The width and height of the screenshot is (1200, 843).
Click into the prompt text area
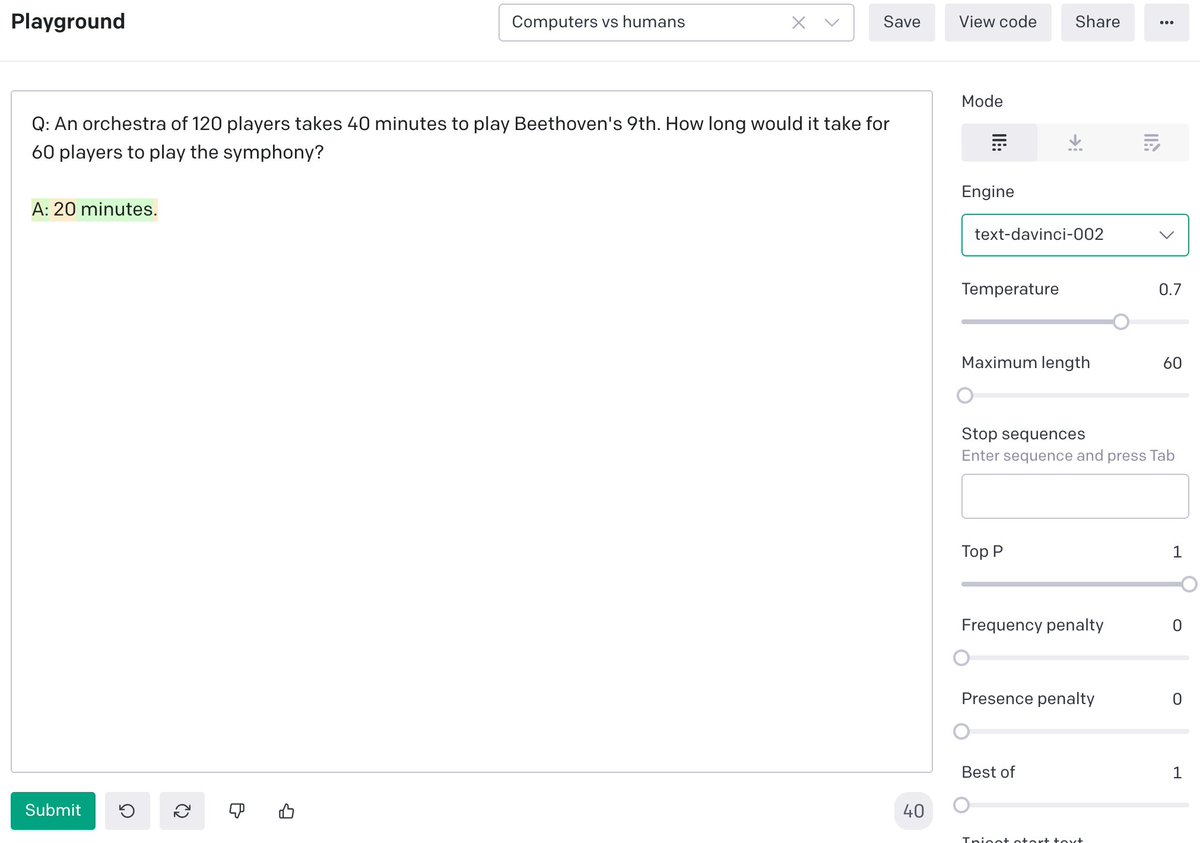(472, 431)
